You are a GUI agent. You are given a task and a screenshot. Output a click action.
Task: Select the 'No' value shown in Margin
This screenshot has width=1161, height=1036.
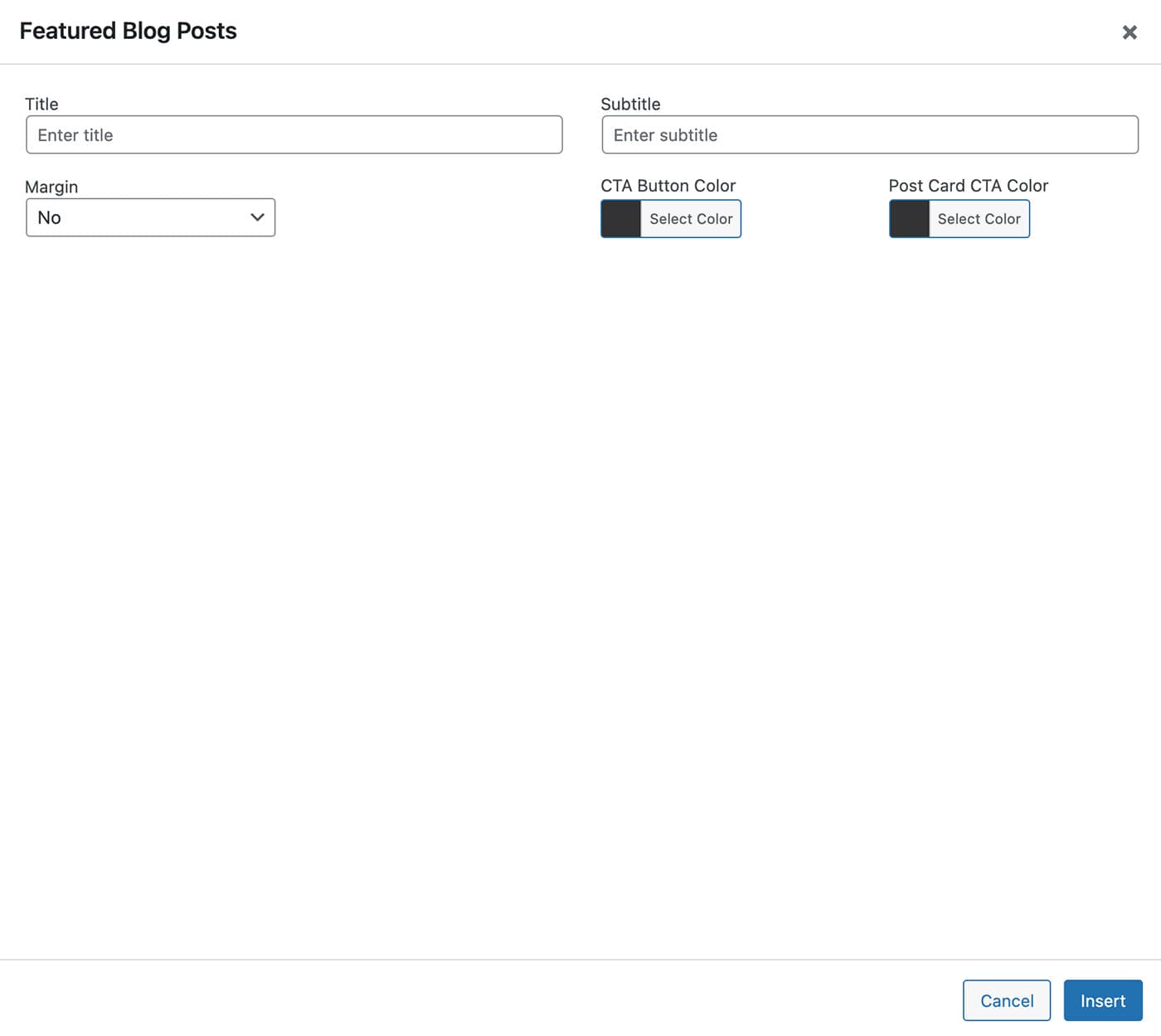pos(50,217)
